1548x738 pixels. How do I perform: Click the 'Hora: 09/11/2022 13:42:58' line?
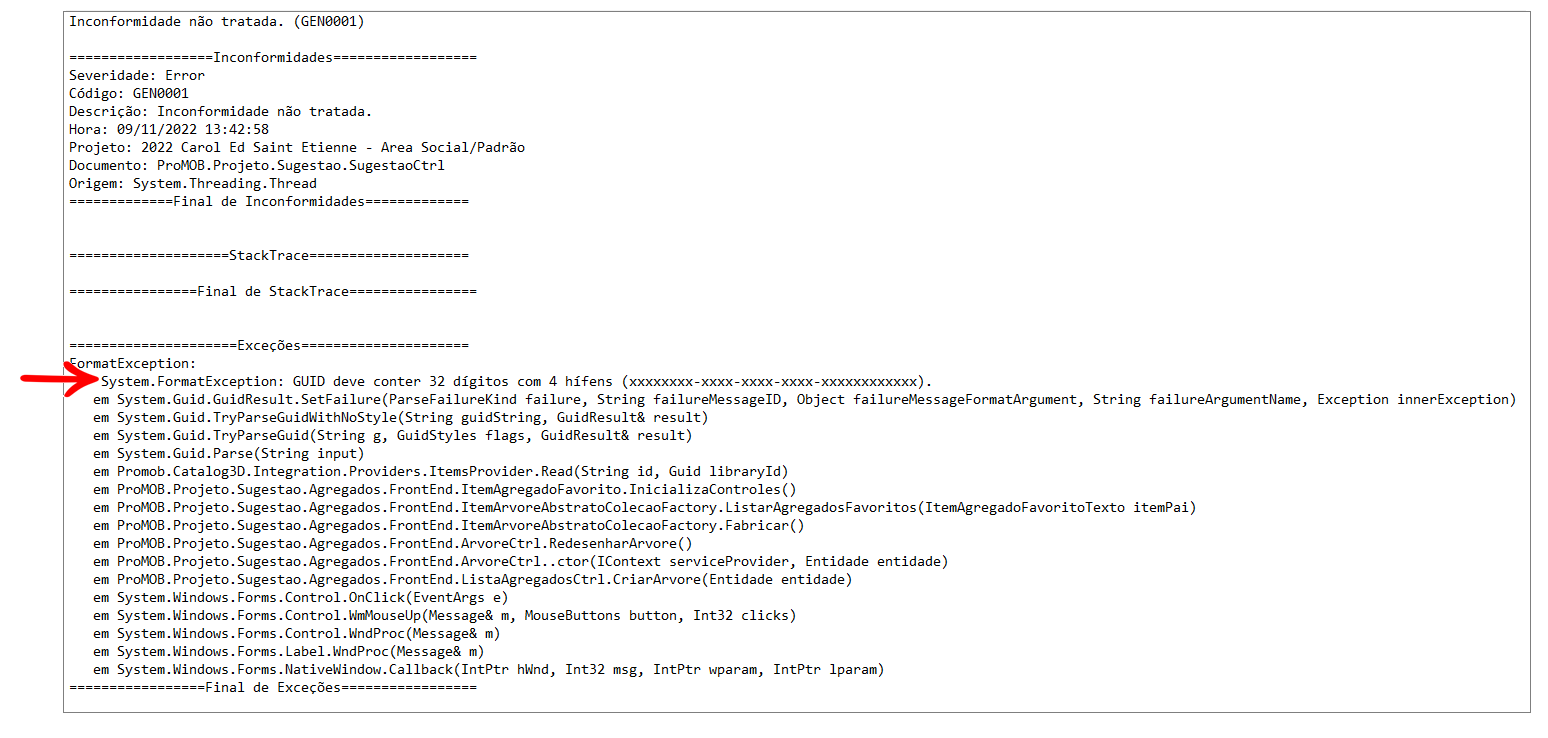point(169,129)
